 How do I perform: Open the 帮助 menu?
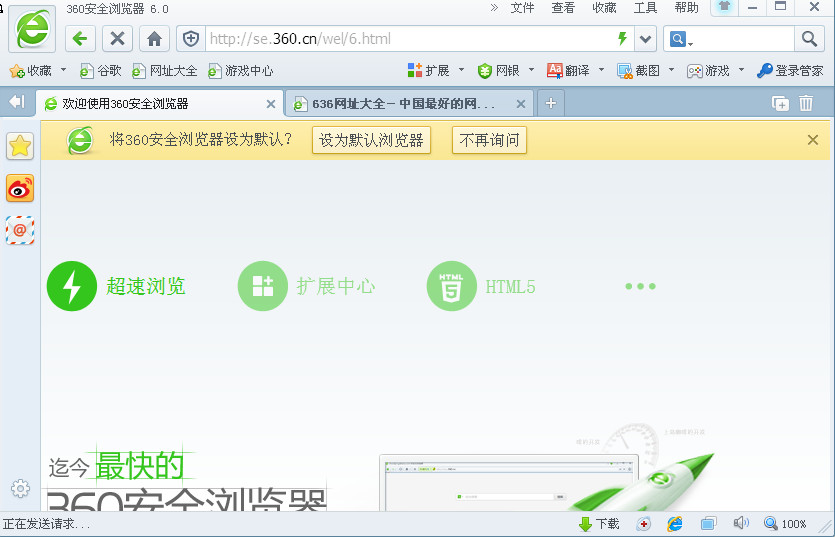coord(686,8)
